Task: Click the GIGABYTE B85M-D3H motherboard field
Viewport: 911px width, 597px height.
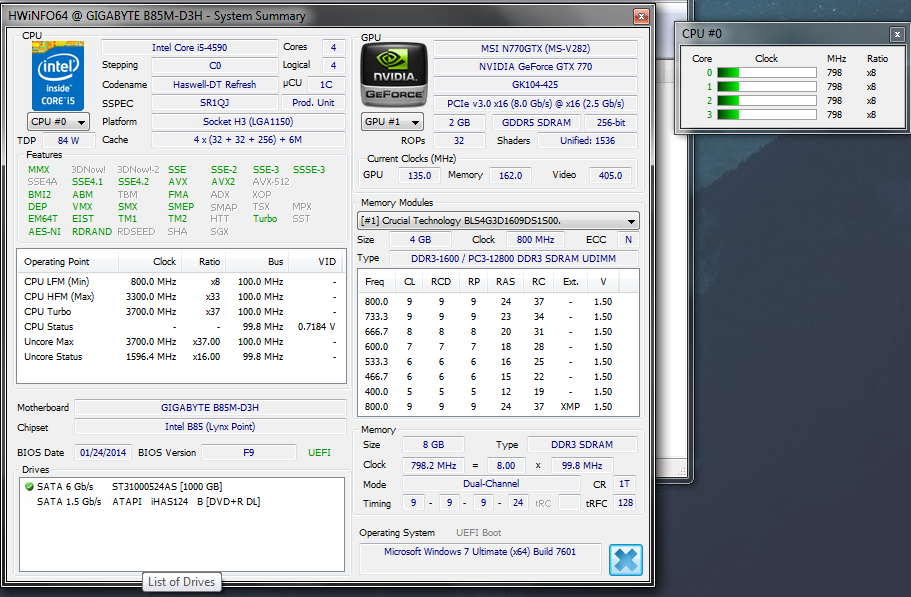Action: pos(210,408)
